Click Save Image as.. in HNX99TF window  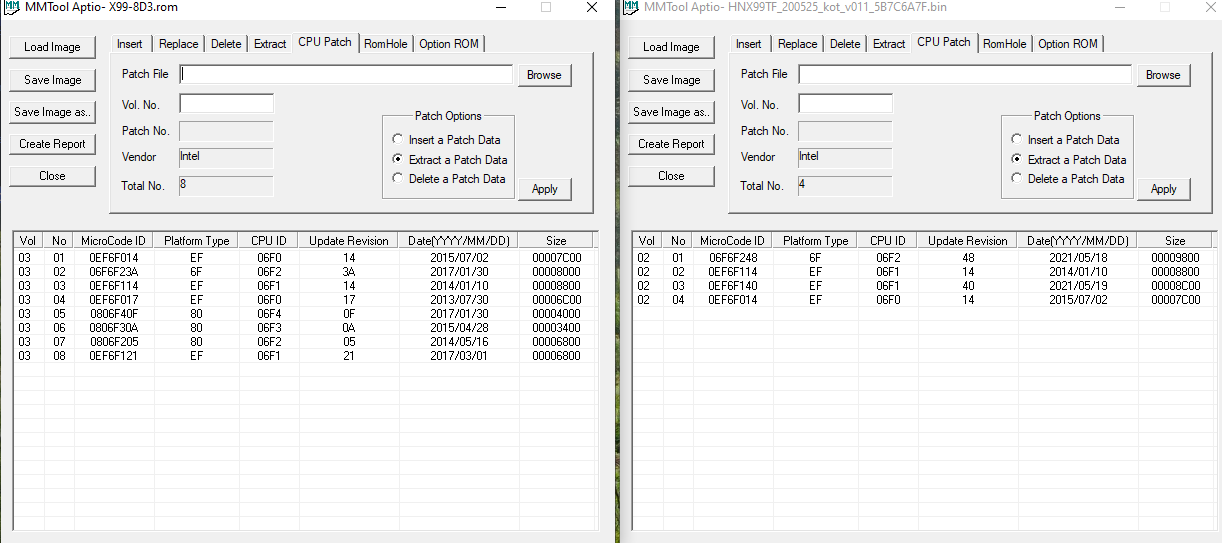[671, 112]
